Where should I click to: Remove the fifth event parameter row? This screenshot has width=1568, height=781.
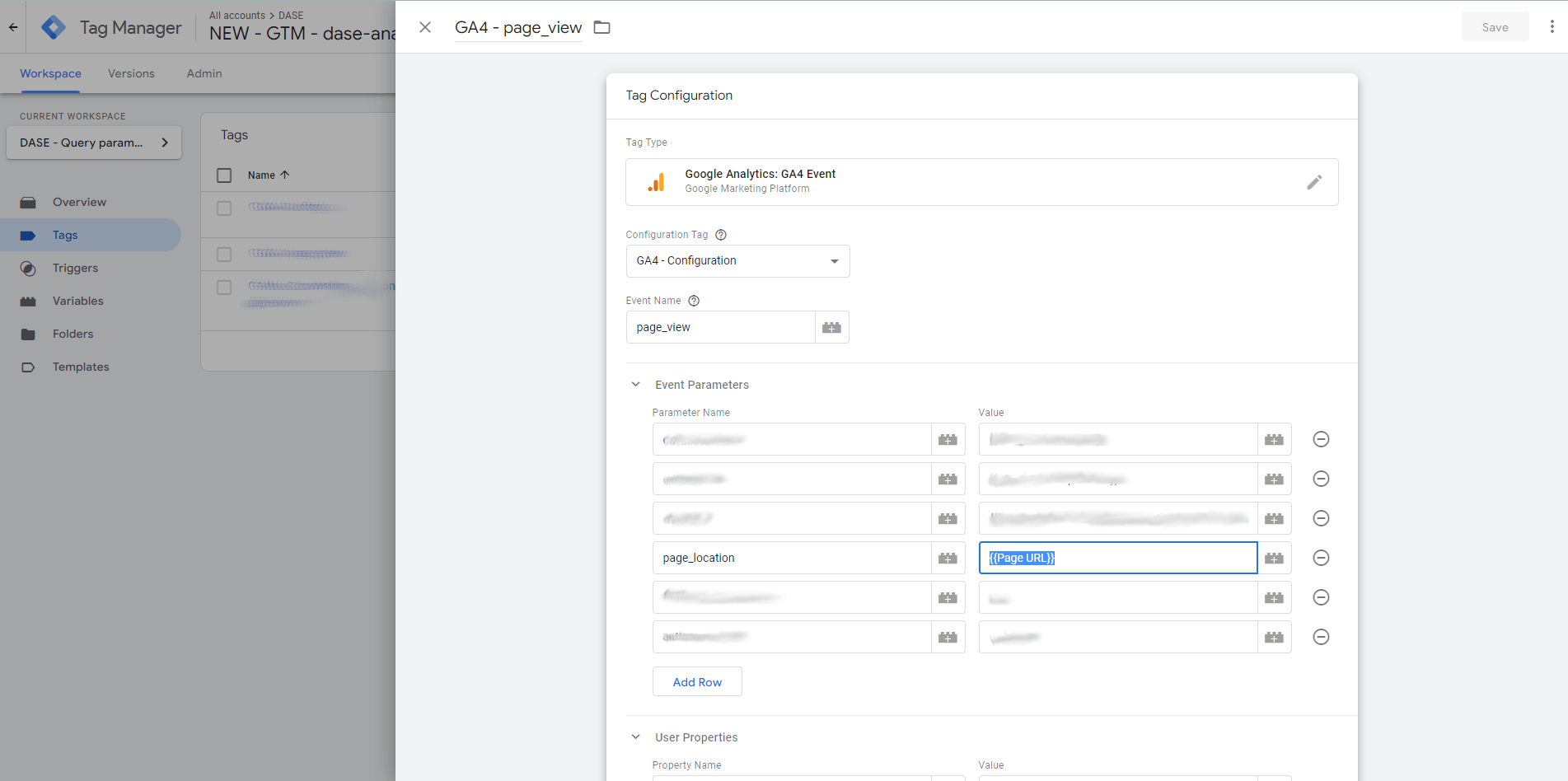point(1321,597)
